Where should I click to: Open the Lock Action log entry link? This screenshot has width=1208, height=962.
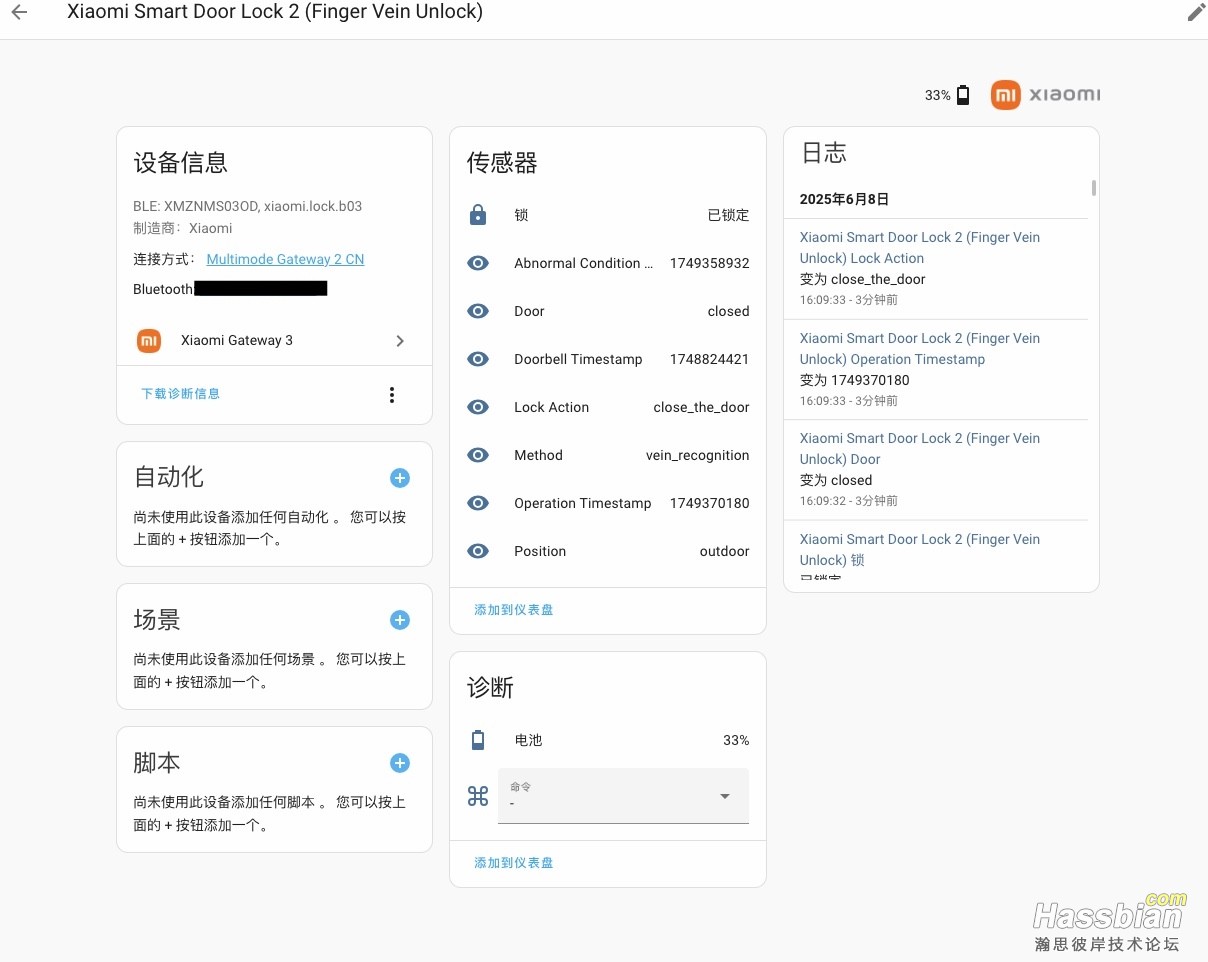point(920,248)
